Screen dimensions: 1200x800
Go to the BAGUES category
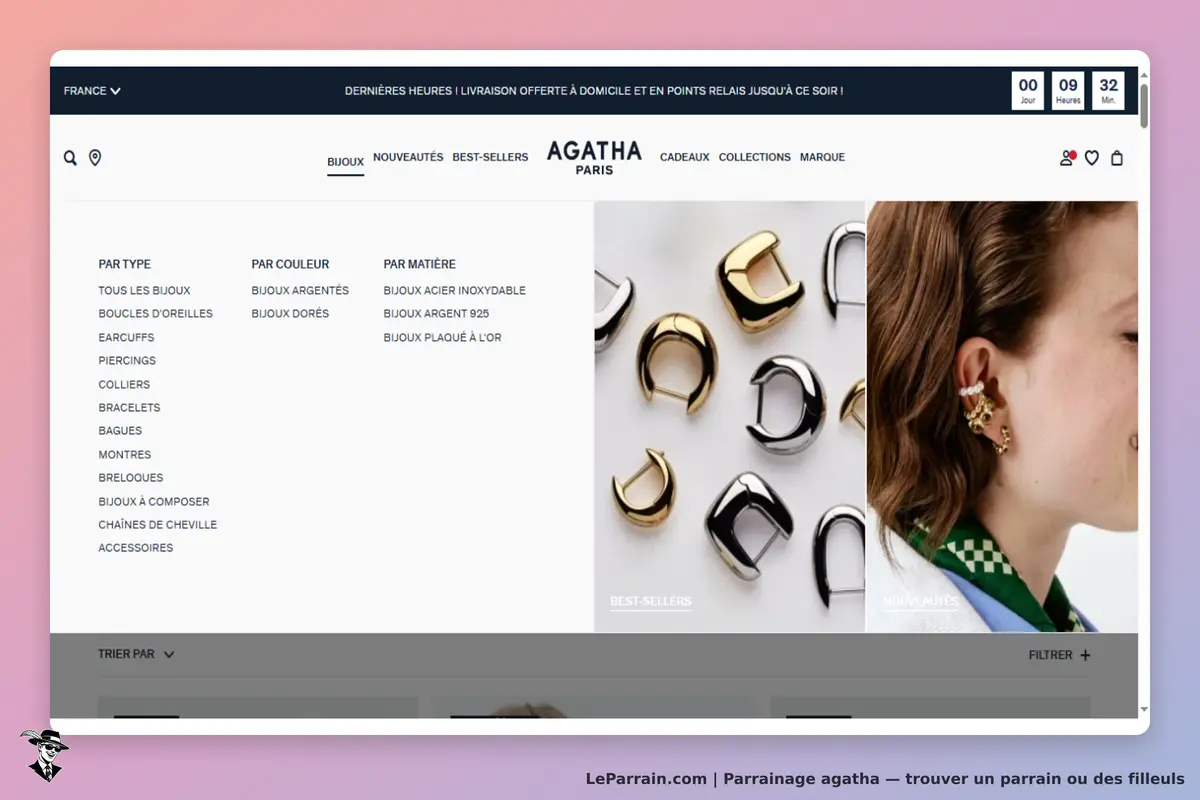(120, 431)
